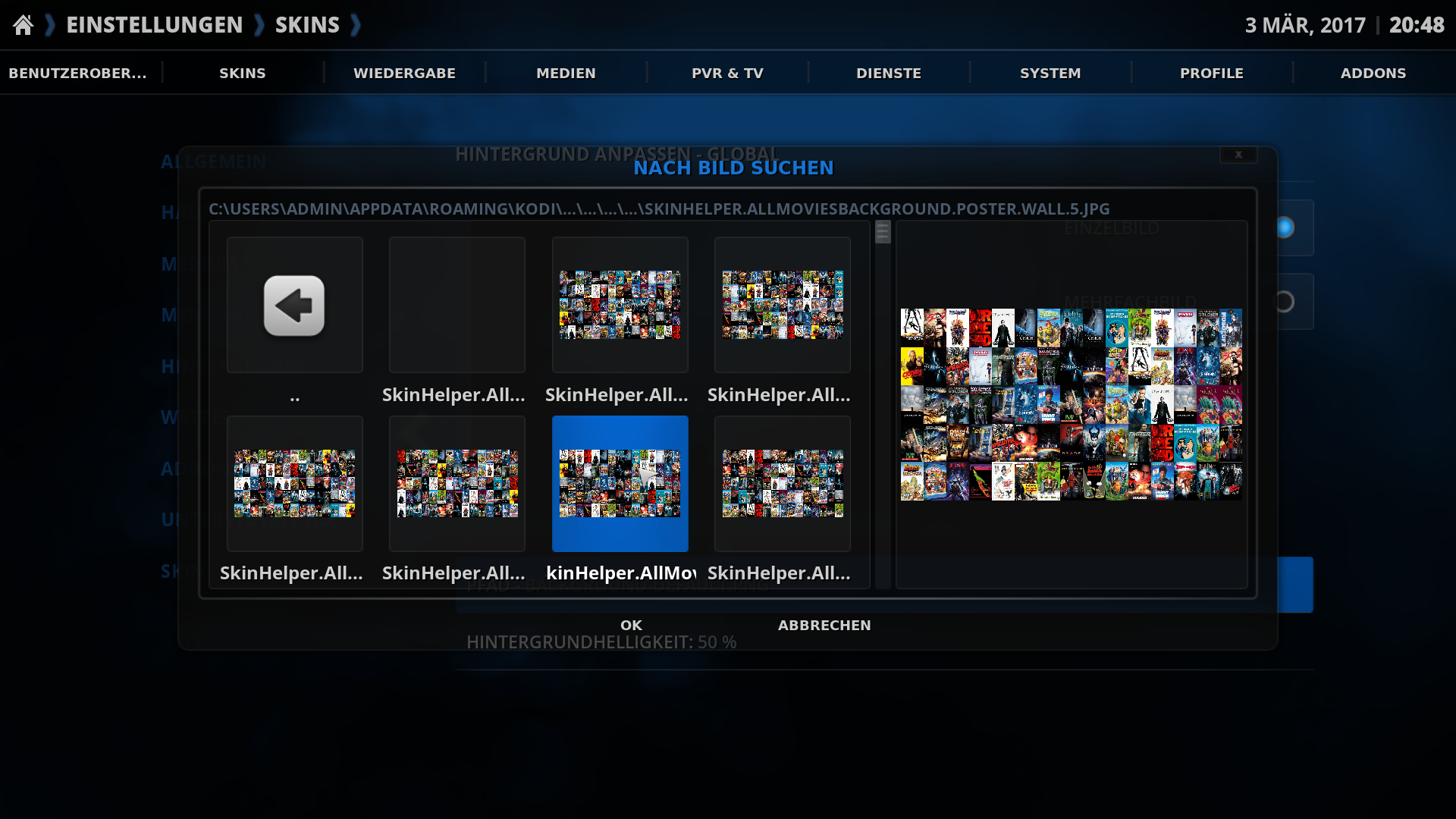Select the first poster wall thumbnail in bottom row

tap(294, 484)
